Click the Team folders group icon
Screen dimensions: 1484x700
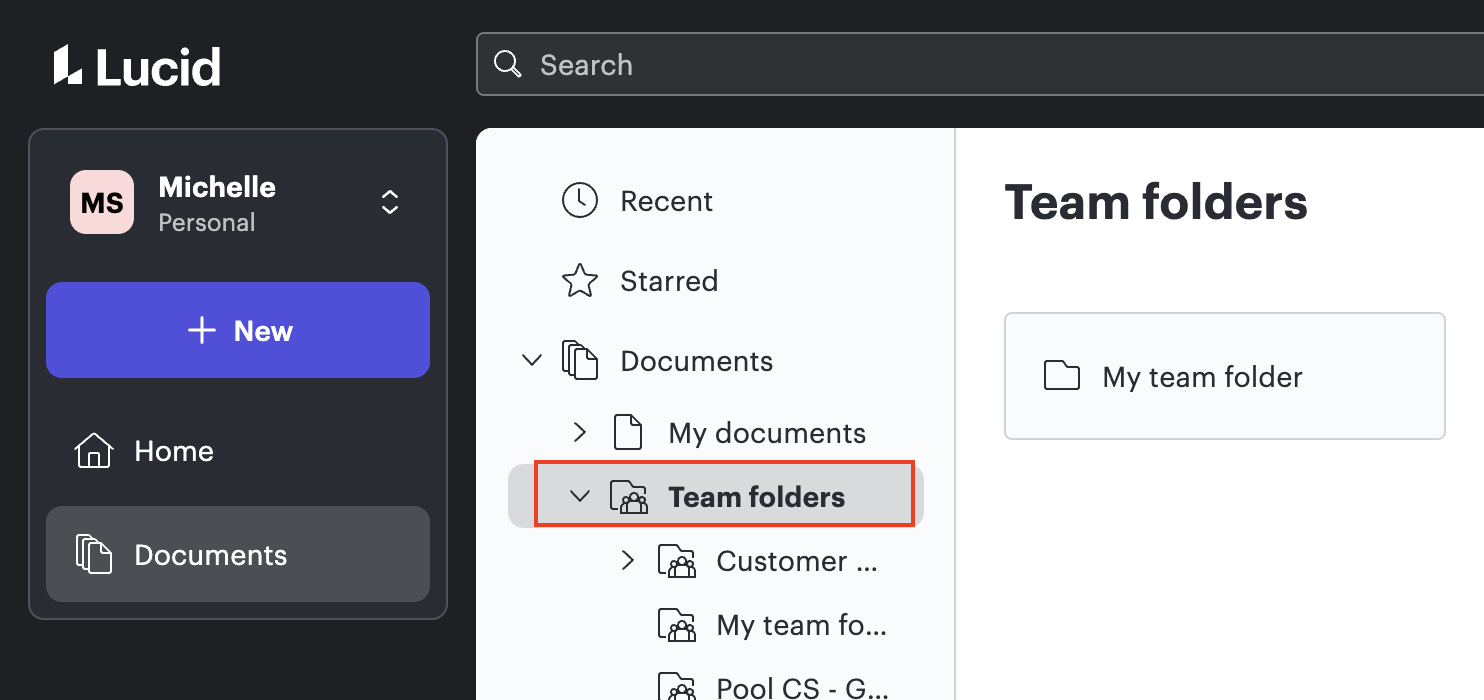pos(628,495)
